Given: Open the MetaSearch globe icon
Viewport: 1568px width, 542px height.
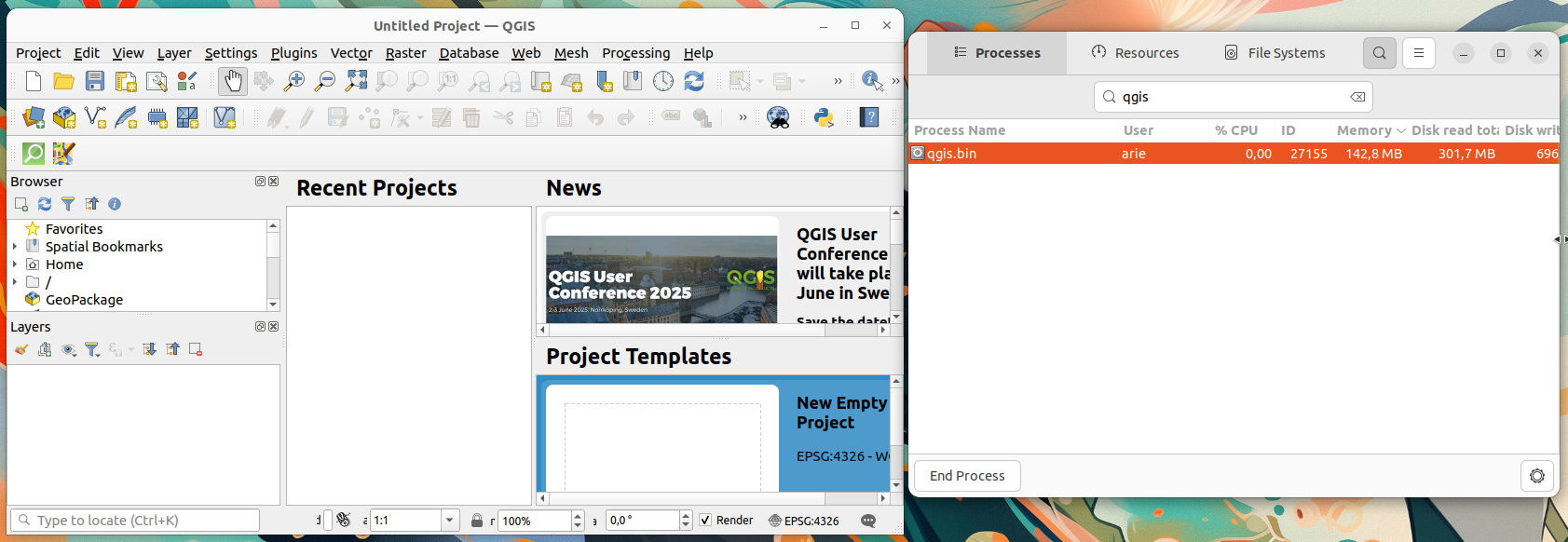Looking at the screenshot, I should 778,117.
